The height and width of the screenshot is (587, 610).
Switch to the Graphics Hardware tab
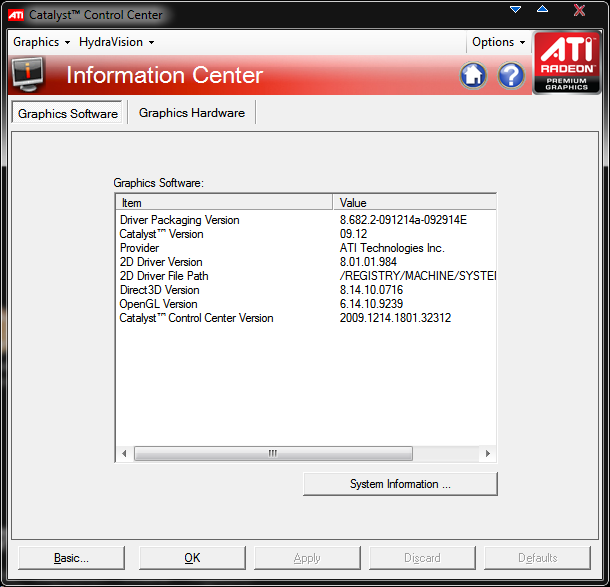tap(192, 113)
